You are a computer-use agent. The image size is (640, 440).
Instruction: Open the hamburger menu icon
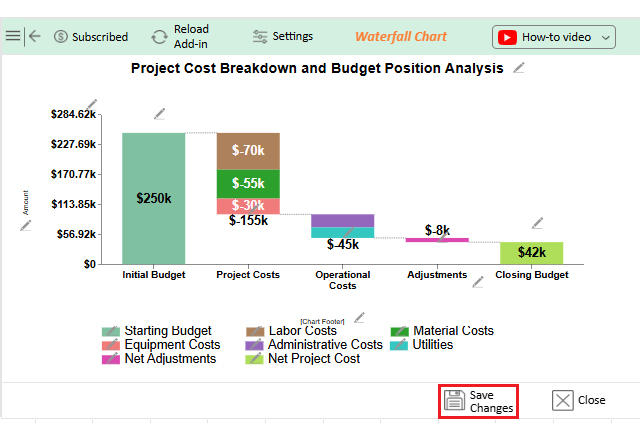tap(13, 36)
